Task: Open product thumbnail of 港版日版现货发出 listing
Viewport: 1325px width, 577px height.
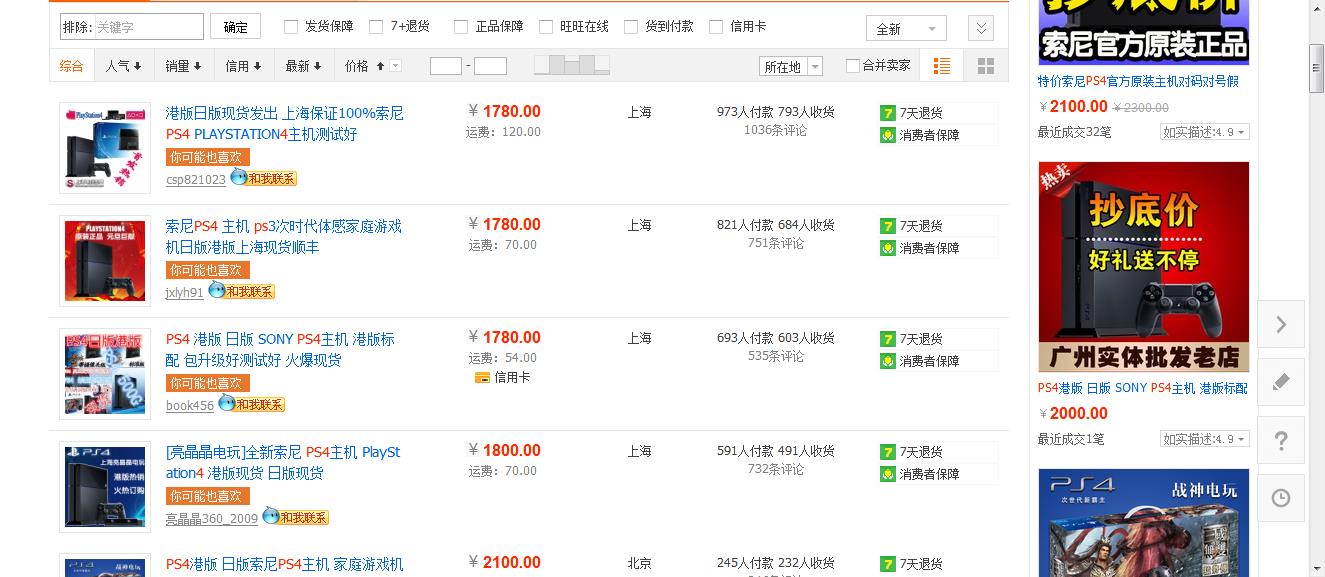Action: (x=105, y=148)
